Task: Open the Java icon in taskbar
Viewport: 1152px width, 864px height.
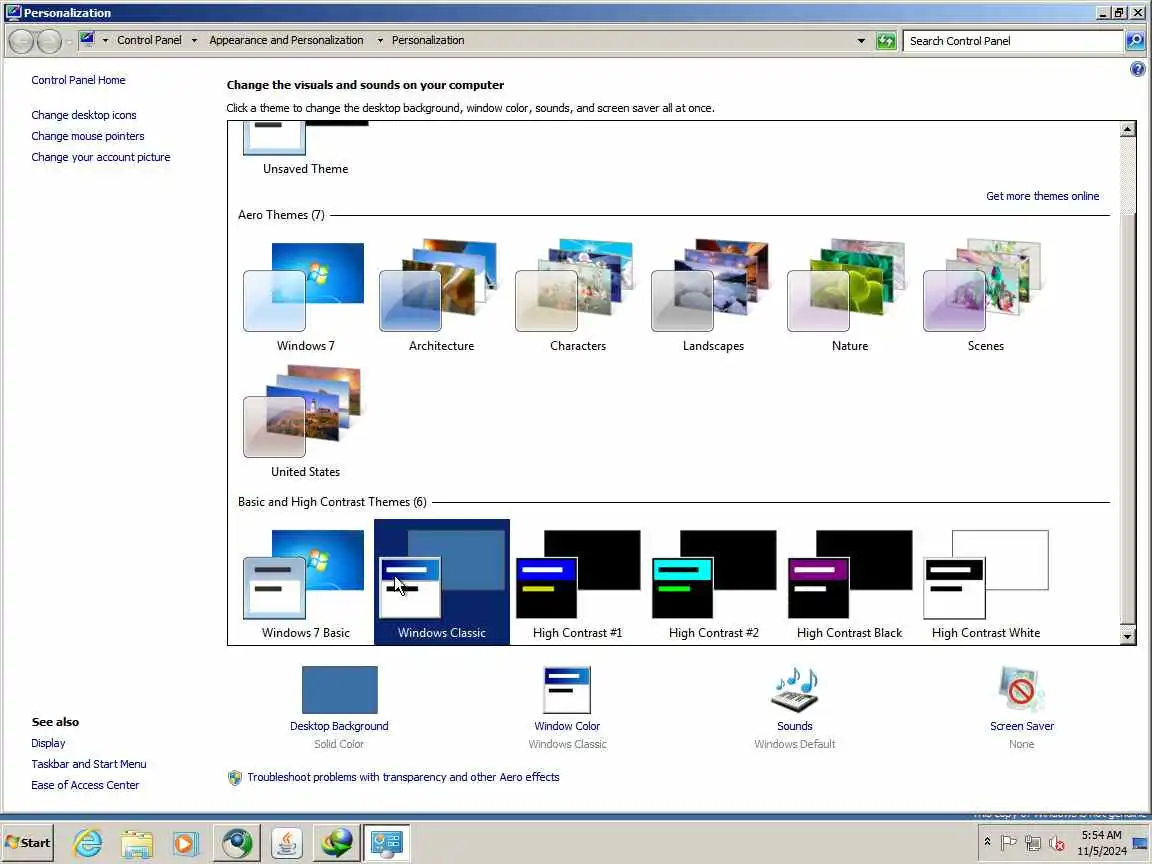Action: coord(287,843)
